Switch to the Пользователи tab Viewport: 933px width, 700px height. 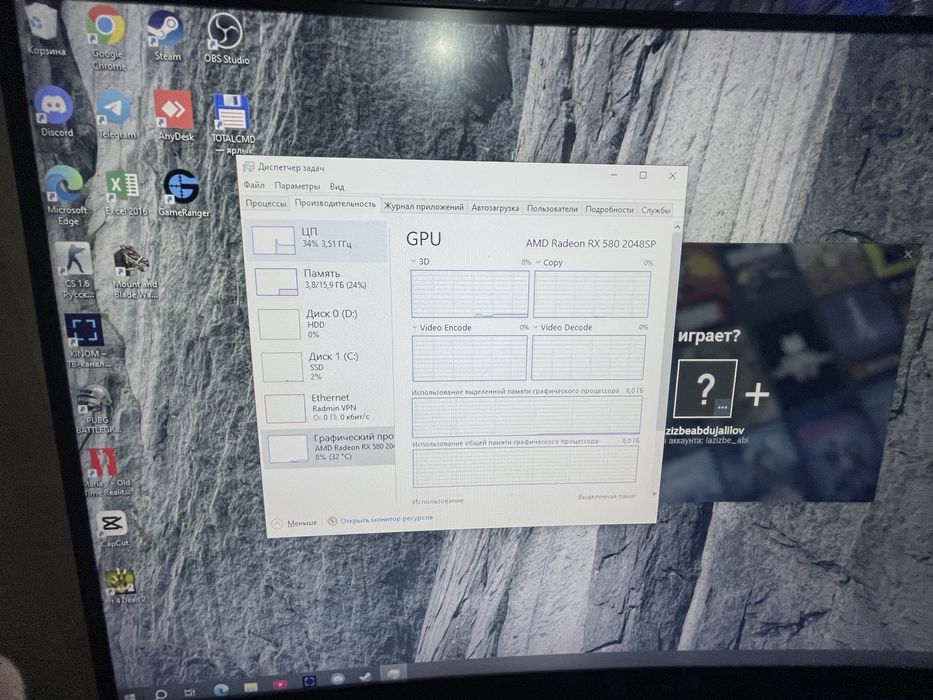(x=552, y=209)
